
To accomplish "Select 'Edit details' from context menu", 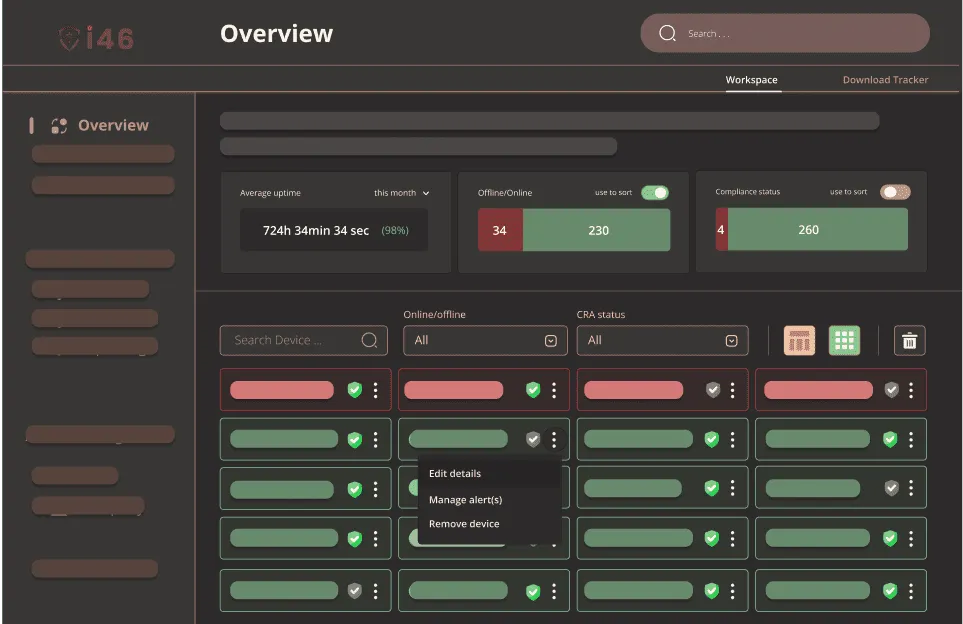I will coord(455,474).
